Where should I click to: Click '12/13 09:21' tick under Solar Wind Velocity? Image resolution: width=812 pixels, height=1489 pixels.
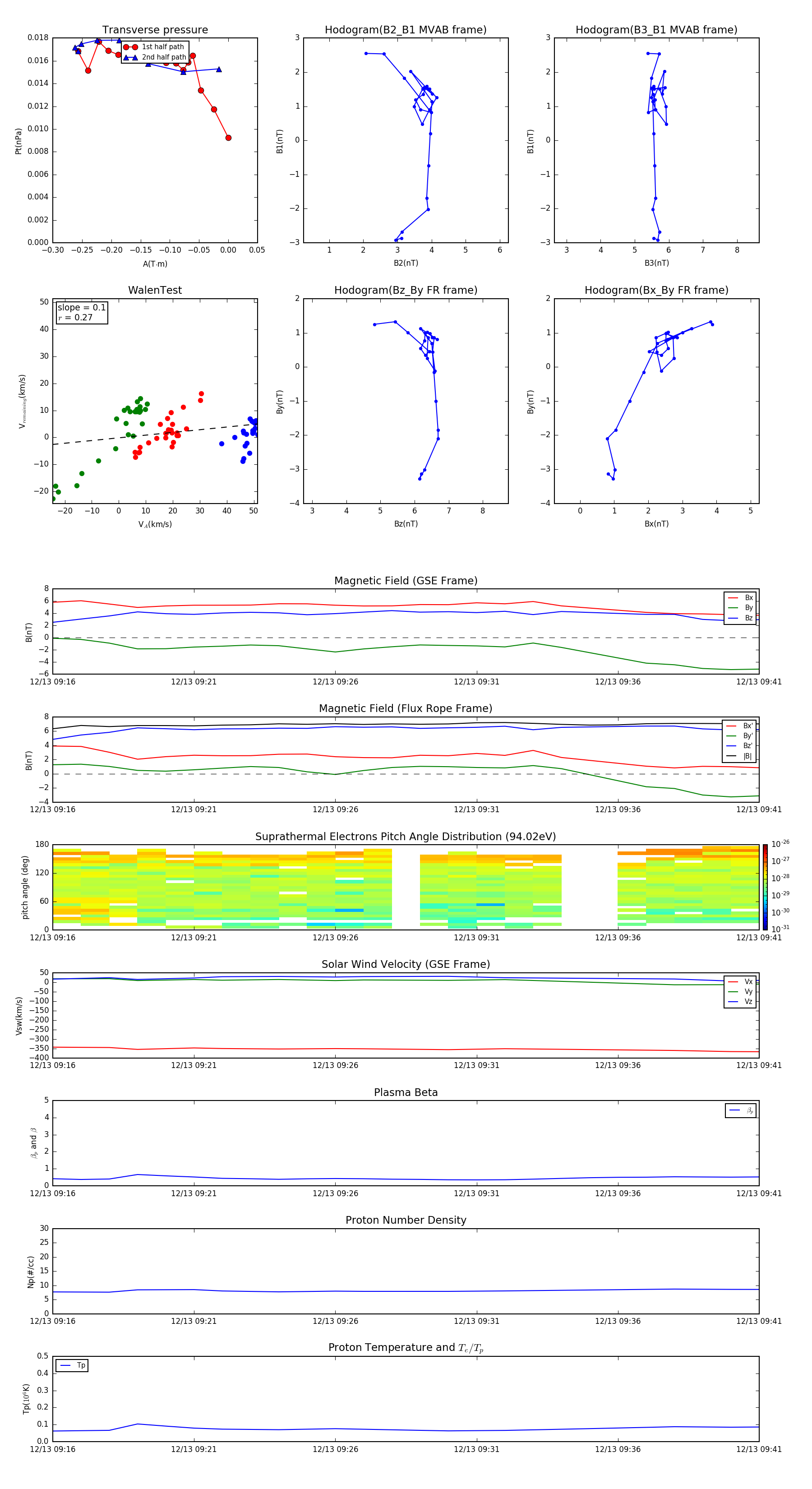[194, 1065]
